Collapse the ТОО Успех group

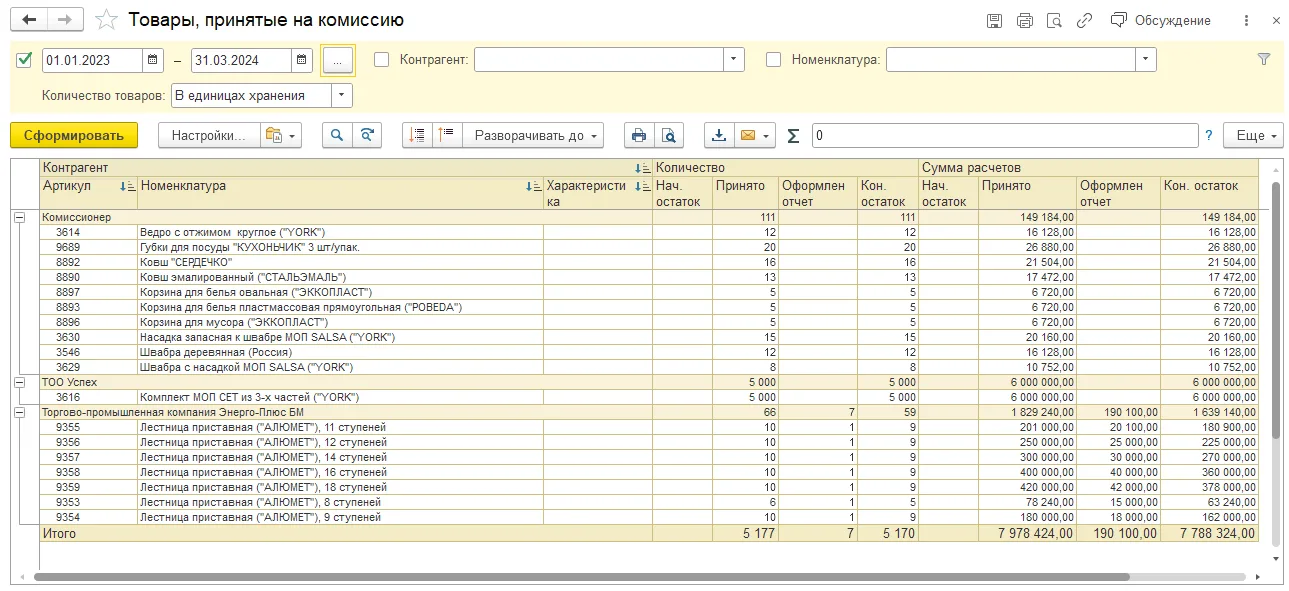[18, 382]
